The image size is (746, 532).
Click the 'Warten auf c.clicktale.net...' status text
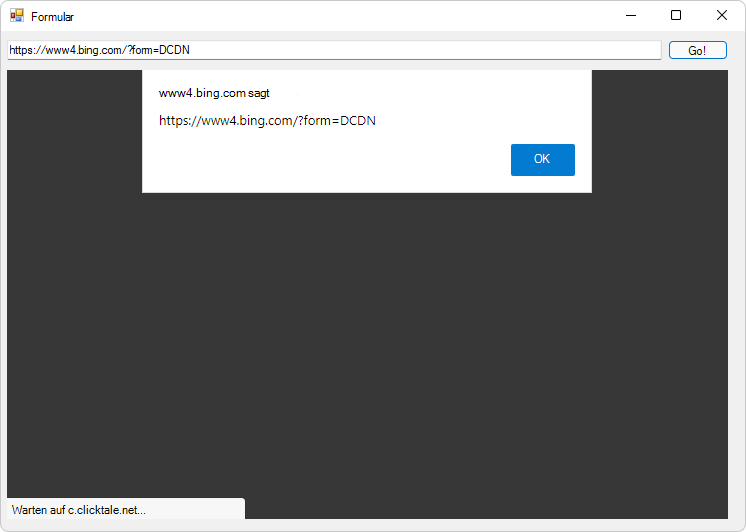coord(79,510)
